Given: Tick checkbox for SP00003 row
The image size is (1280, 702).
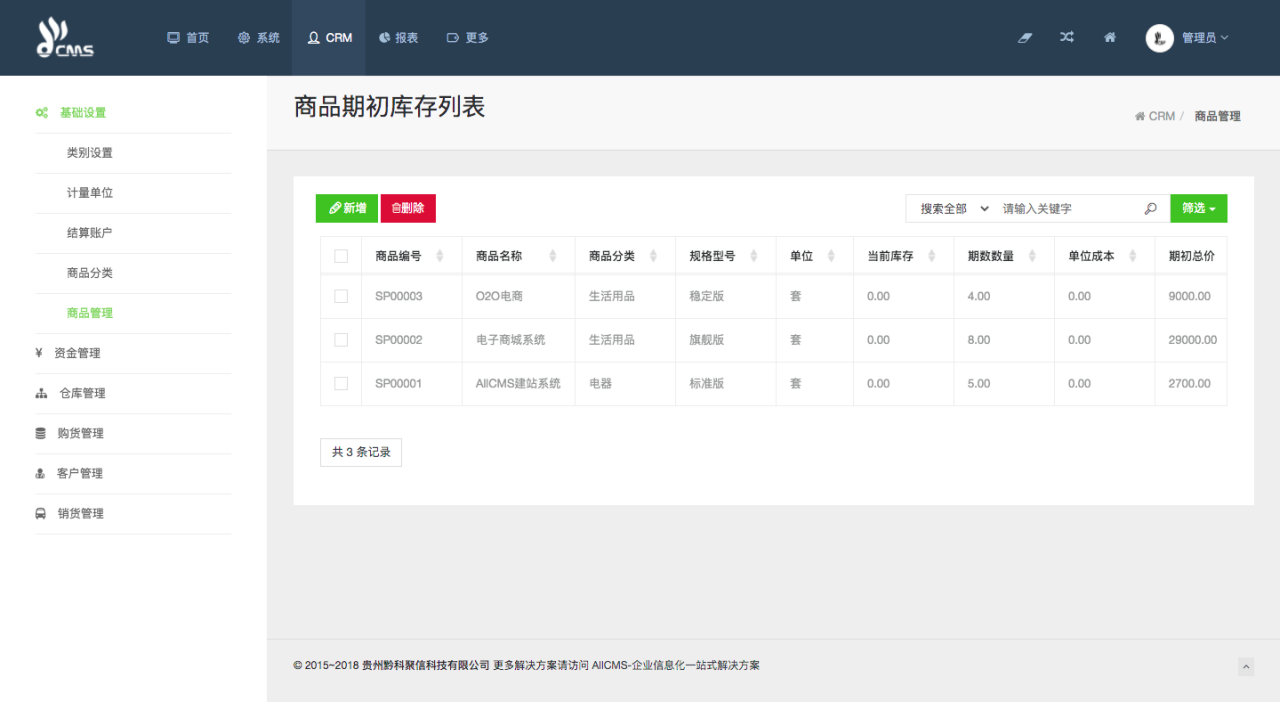Looking at the screenshot, I should [341, 297].
